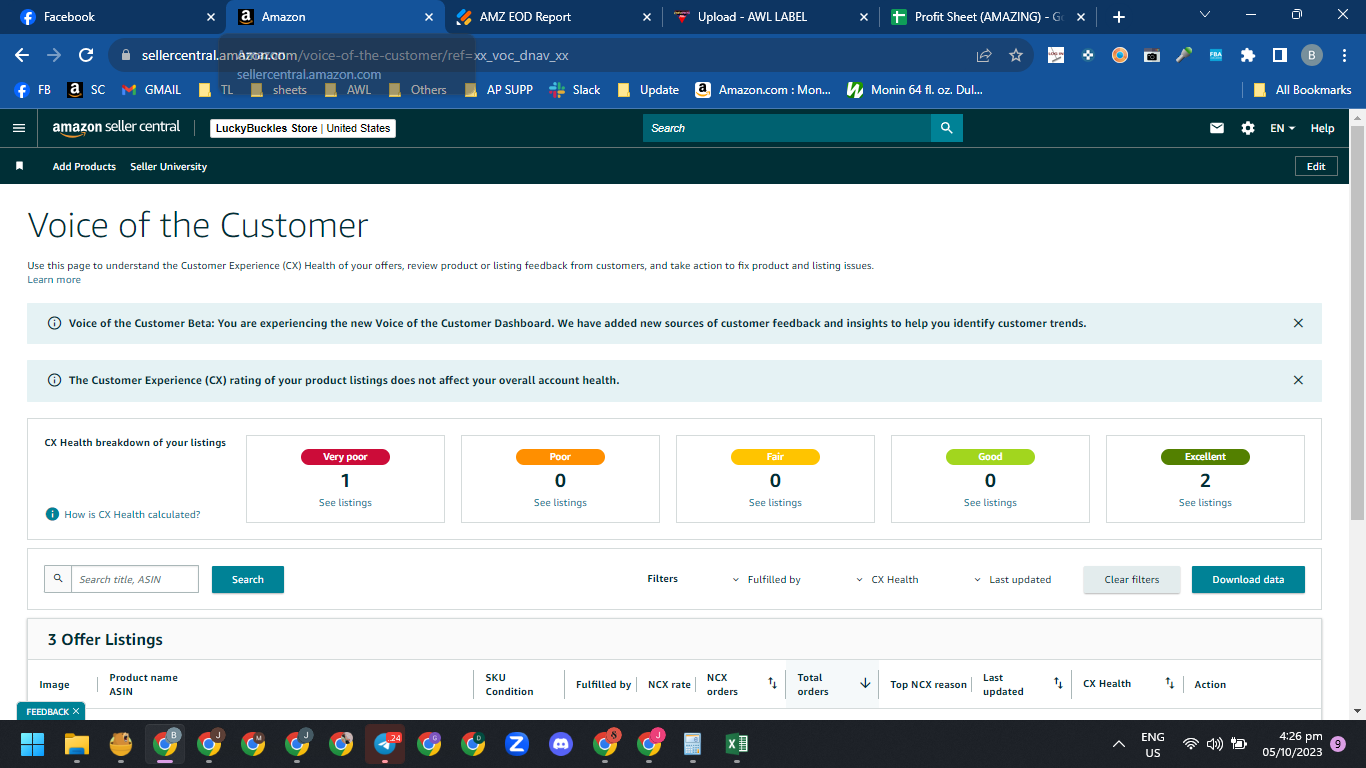This screenshot has width=1366, height=768.
Task: Click the Clear filters button
Action: point(1132,579)
